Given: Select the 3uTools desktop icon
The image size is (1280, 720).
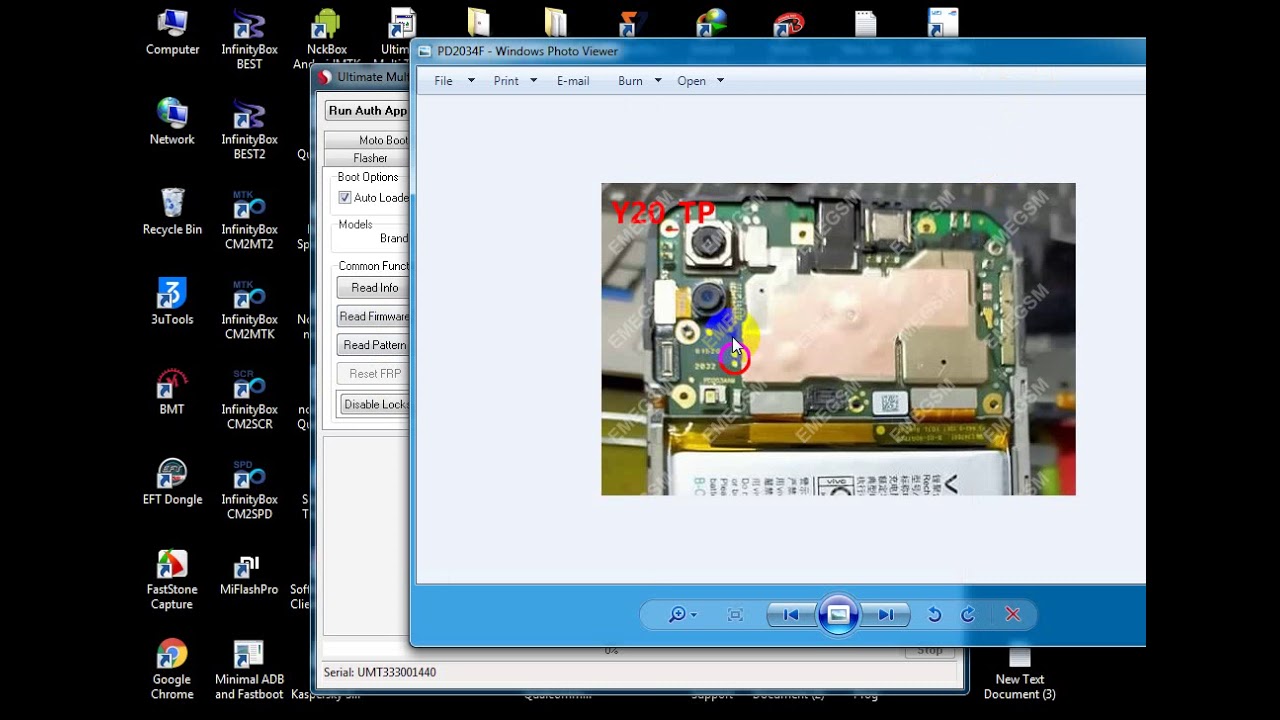Looking at the screenshot, I should pyautogui.click(x=172, y=302).
